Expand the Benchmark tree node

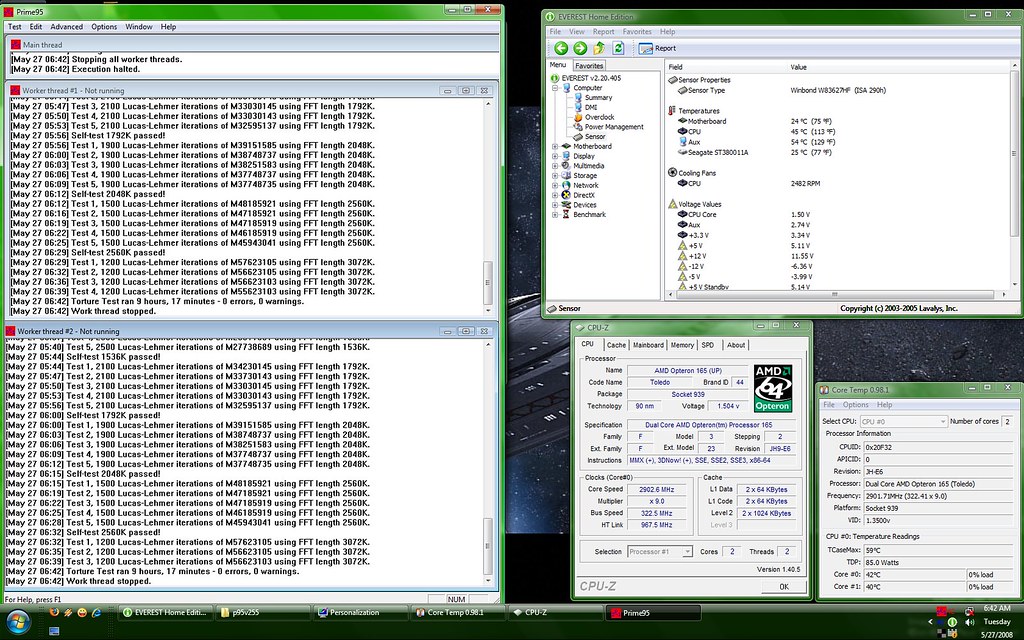tap(554, 214)
